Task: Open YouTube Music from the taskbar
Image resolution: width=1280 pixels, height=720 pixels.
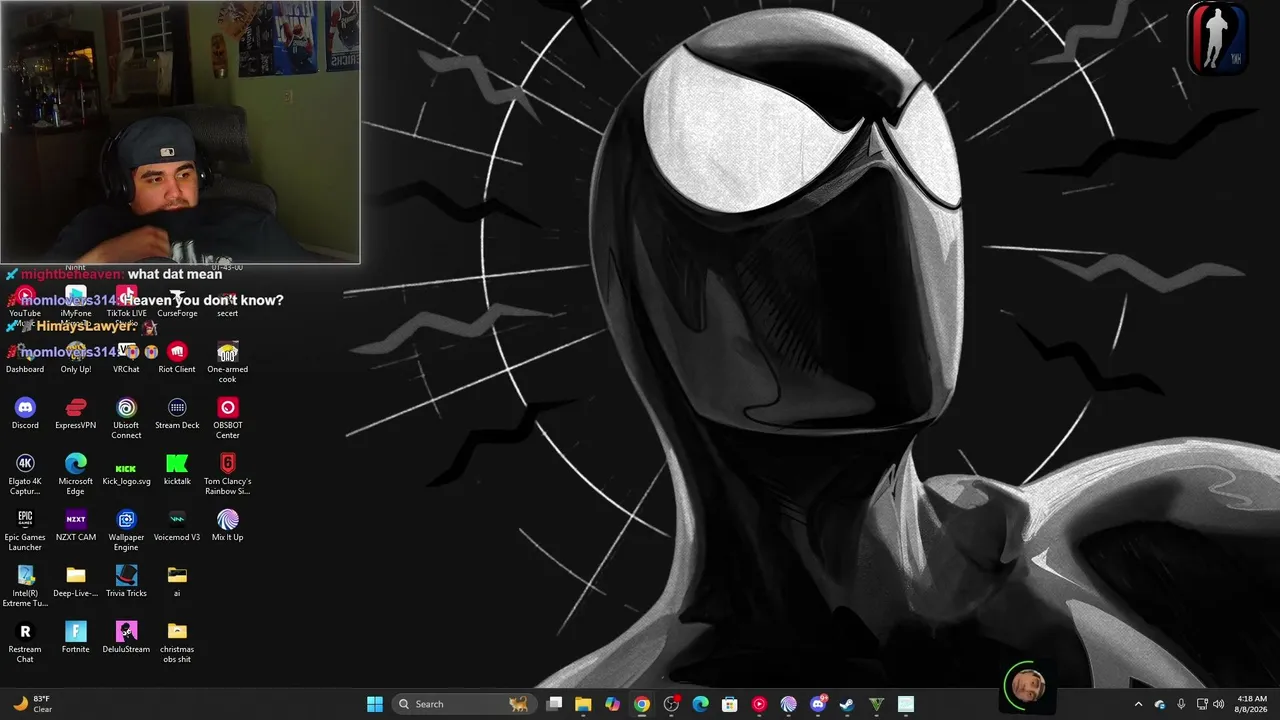Action: click(759, 704)
